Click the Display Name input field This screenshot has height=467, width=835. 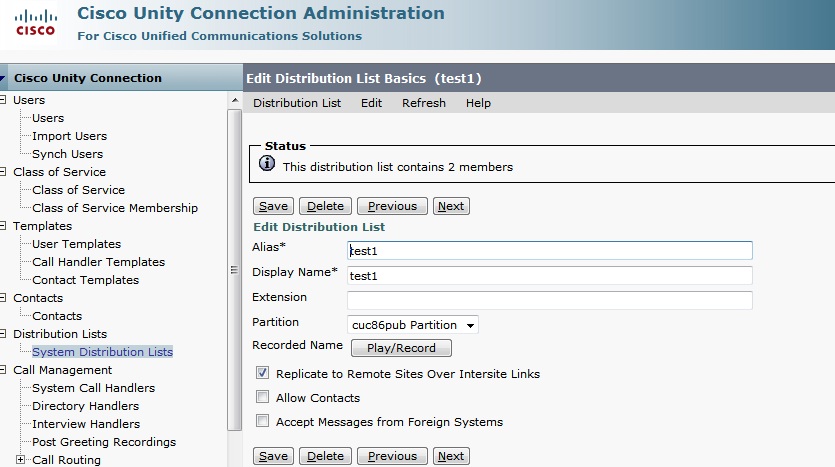pyautogui.click(x=550, y=275)
